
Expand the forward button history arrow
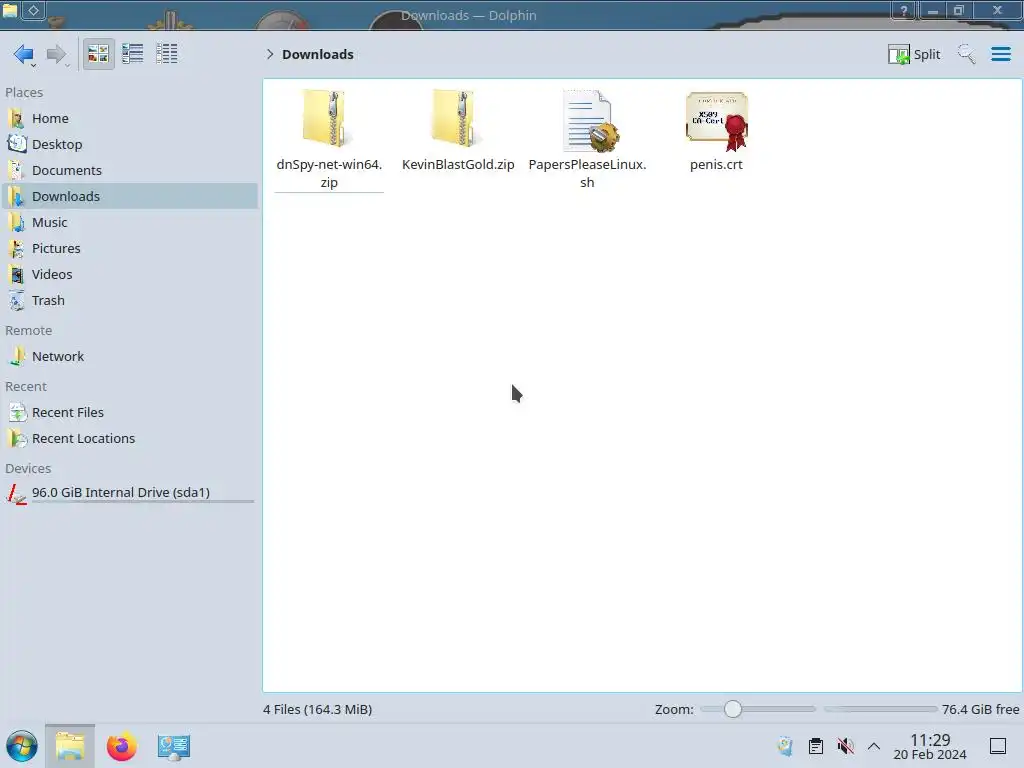(67, 65)
